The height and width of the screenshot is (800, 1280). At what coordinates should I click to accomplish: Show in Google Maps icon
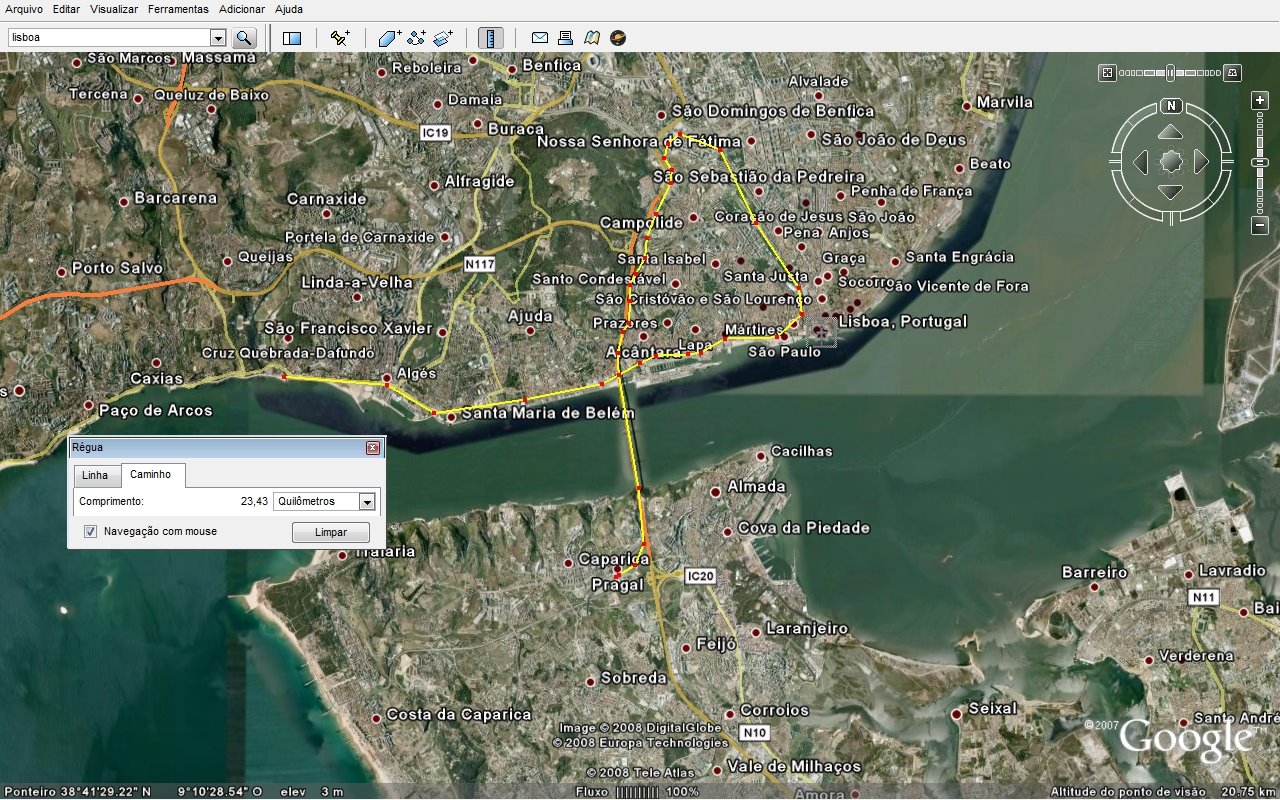tap(591, 38)
